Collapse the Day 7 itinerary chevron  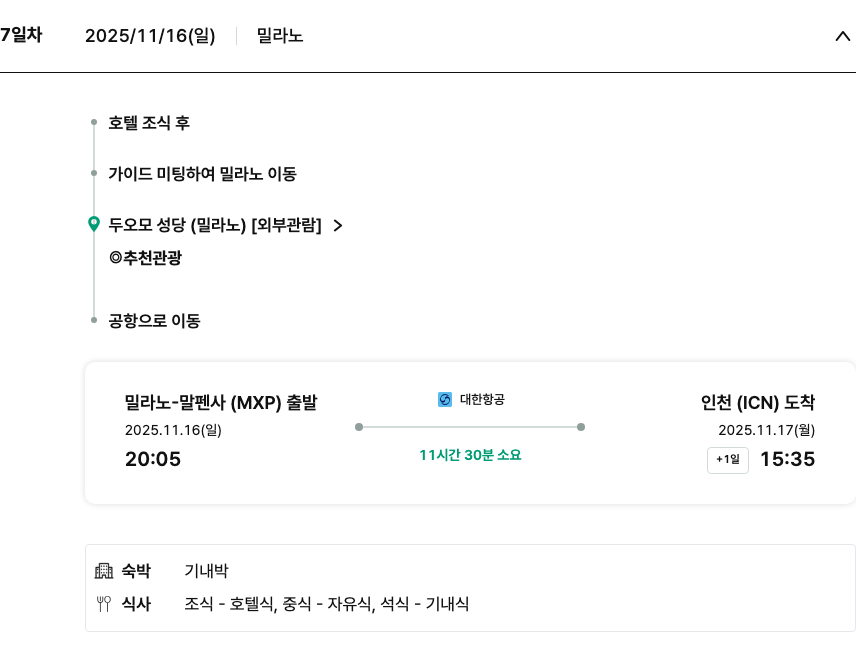(841, 36)
